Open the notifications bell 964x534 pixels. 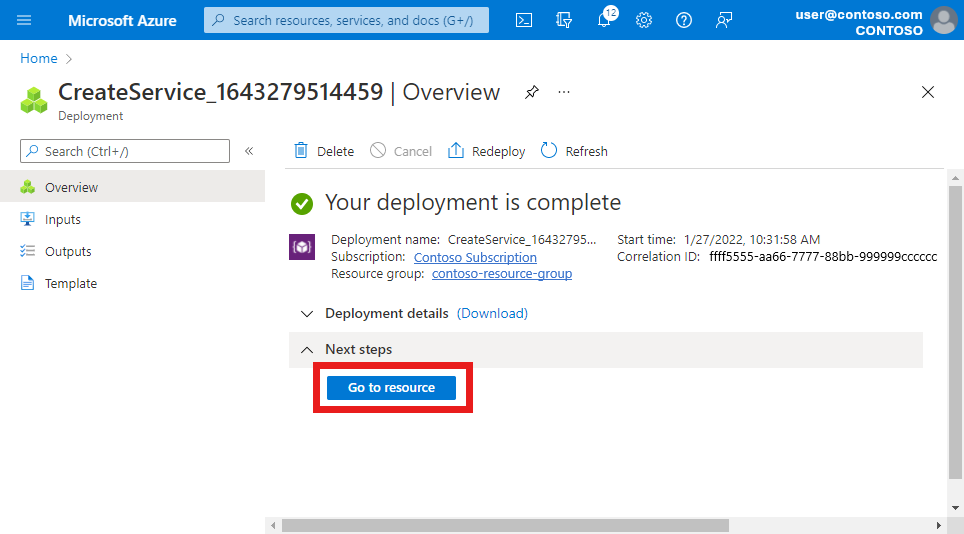(x=604, y=20)
